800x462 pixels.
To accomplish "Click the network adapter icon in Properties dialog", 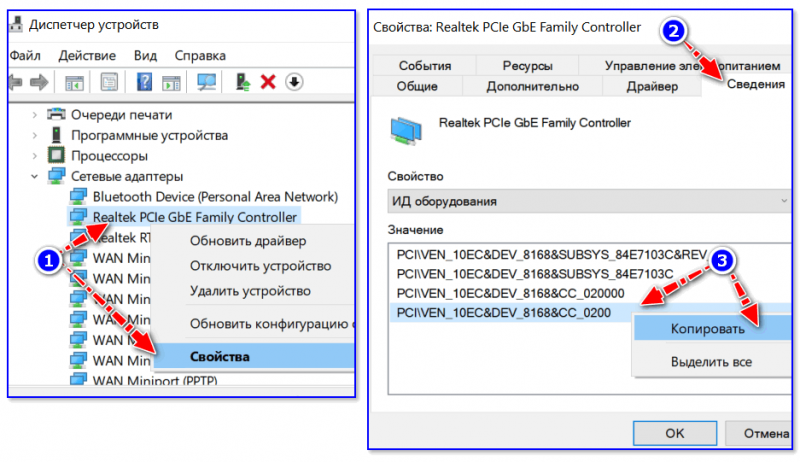I will coord(406,131).
